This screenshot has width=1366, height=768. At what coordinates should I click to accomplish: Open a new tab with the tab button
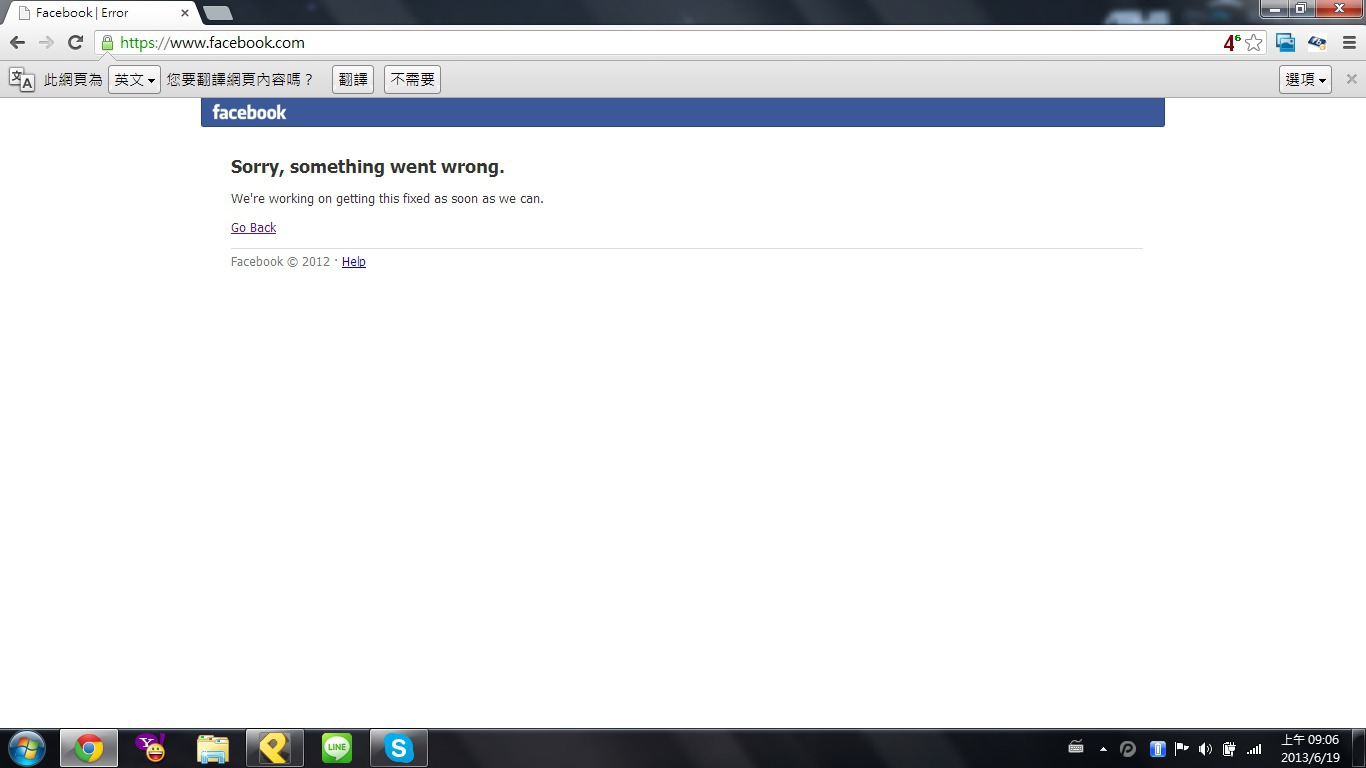[x=217, y=13]
